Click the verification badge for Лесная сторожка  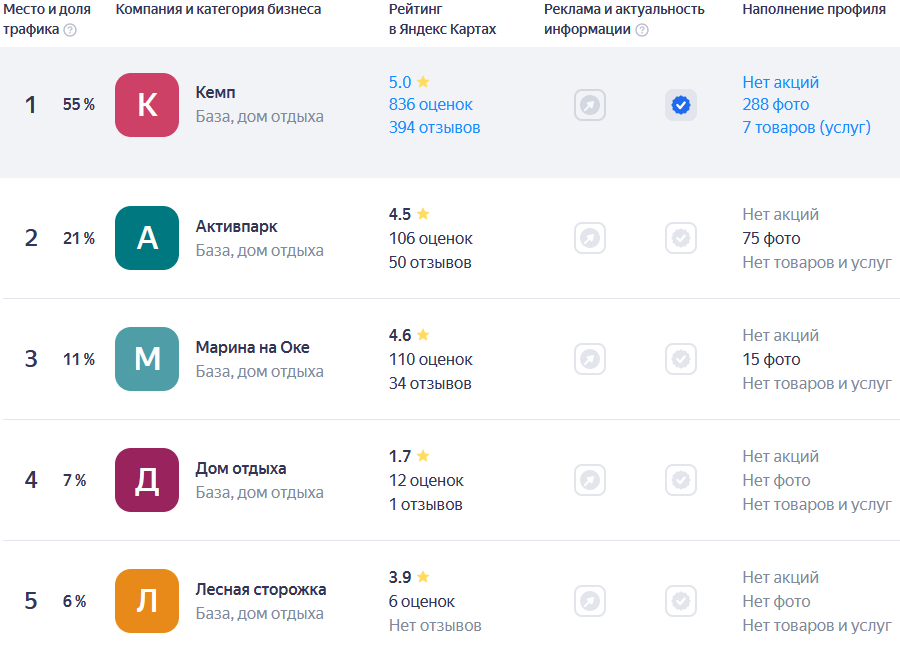681,601
